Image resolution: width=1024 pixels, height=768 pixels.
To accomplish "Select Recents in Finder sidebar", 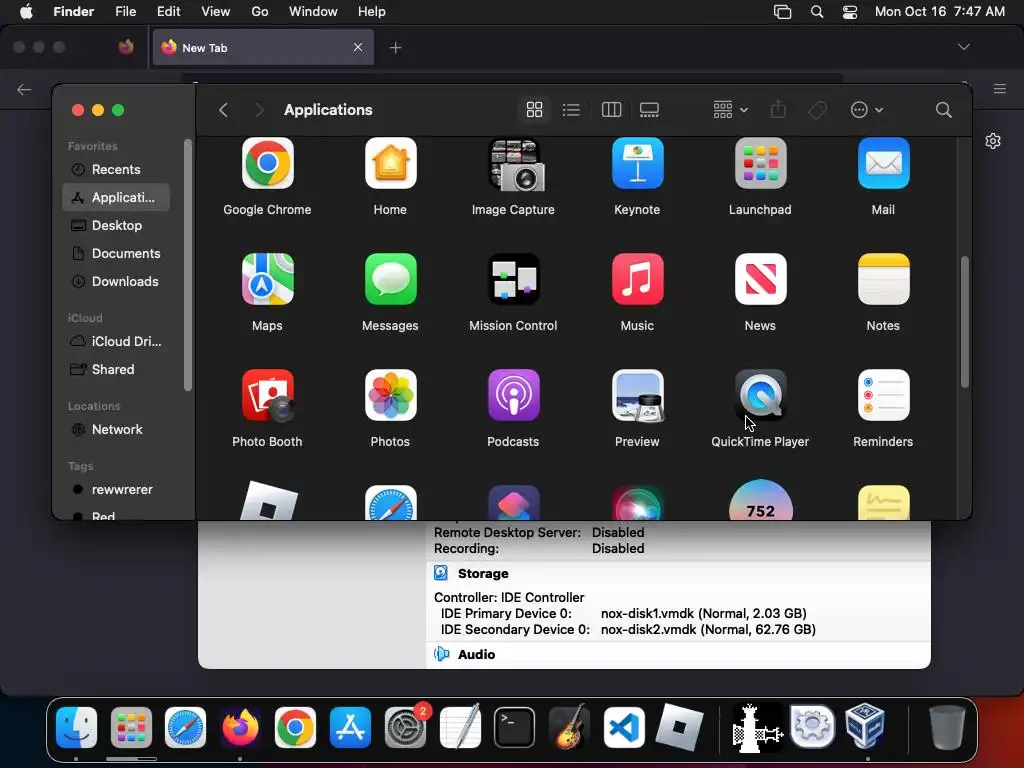I will click(116, 169).
